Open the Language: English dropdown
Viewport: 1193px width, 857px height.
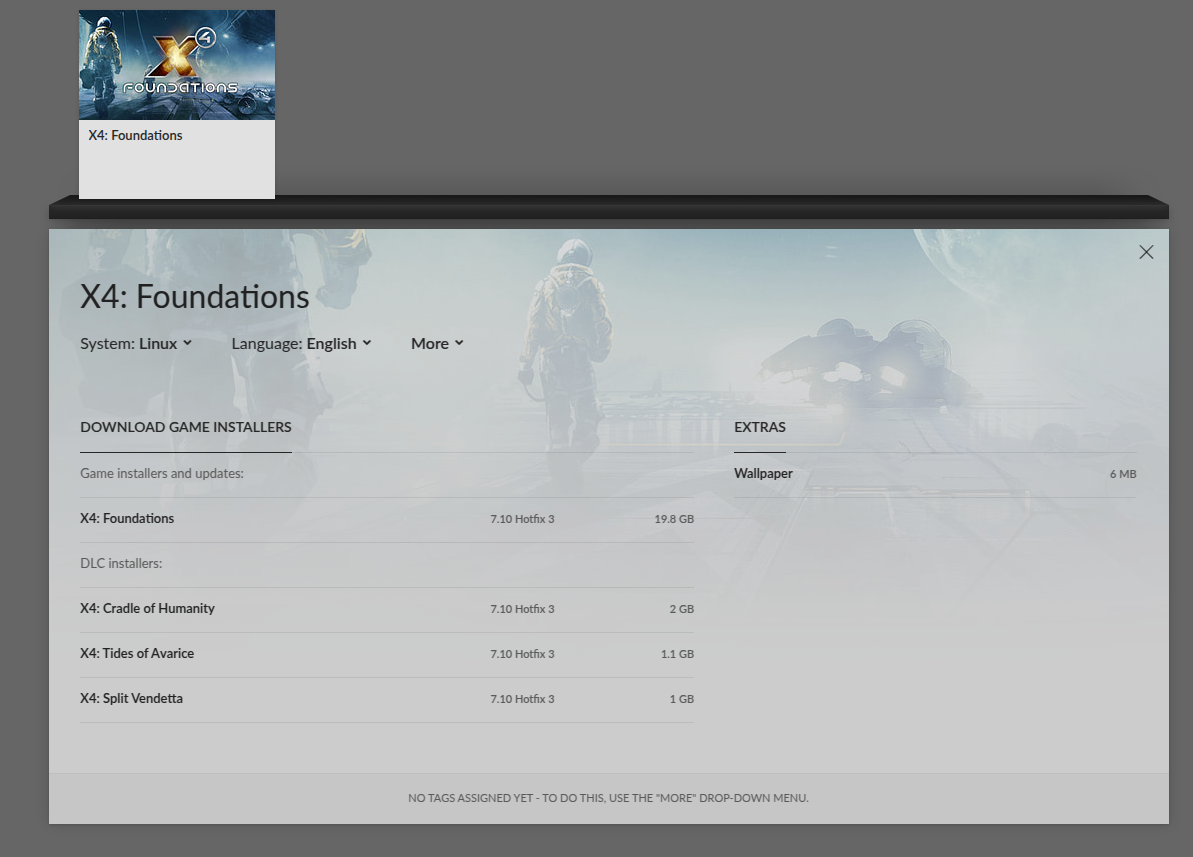[x=301, y=343]
